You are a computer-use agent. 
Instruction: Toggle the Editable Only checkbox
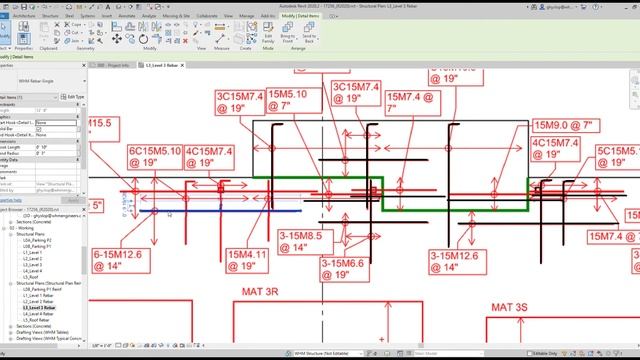[529, 353]
